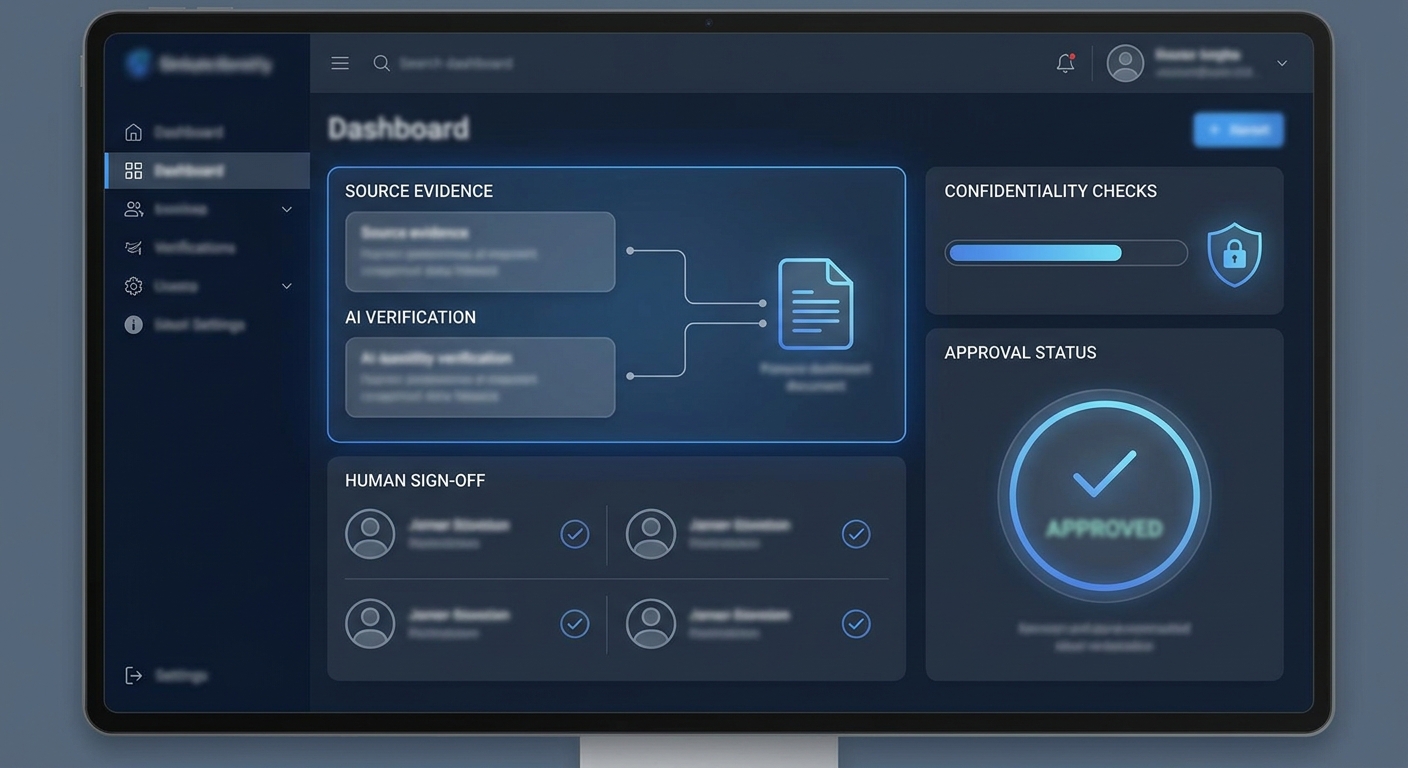Click the Approved checkmark circle

pyautogui.click(x=1104, y=496)
